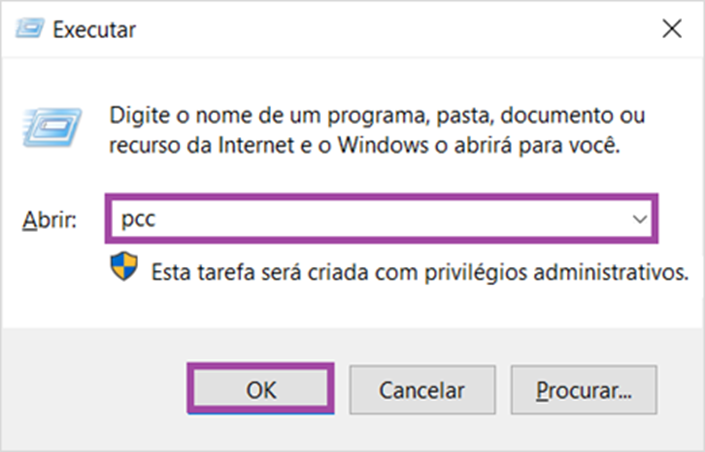The image size is (705, 452).
Task: Click the "abrirá para você" text
Action: pos(537,145)
